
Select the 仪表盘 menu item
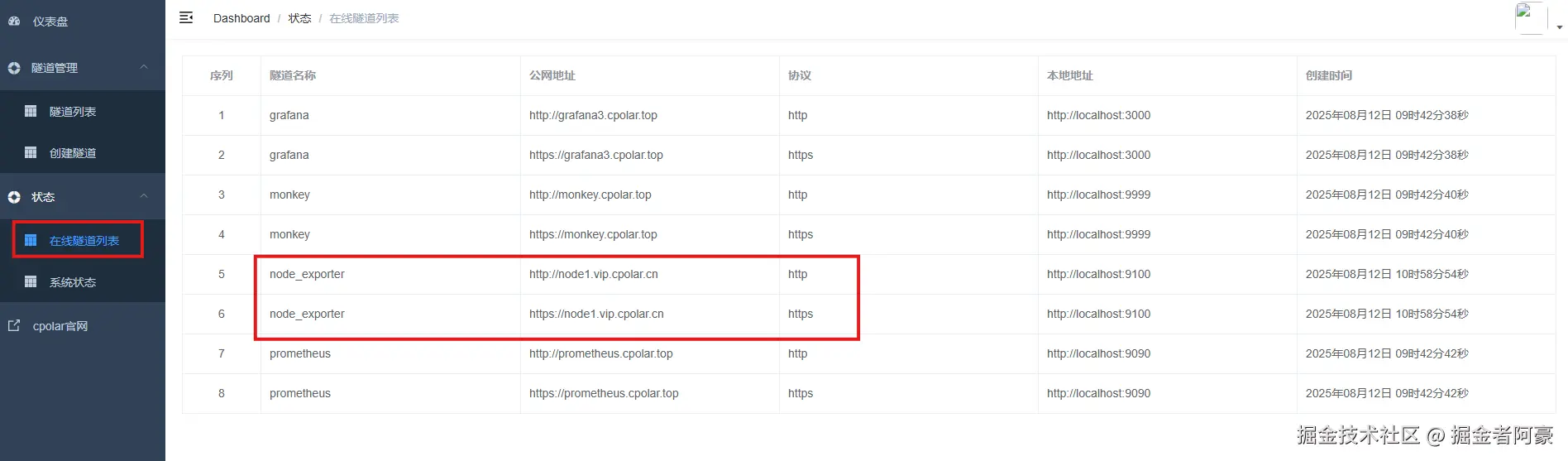pyautogui.click(x=50, y=22)
